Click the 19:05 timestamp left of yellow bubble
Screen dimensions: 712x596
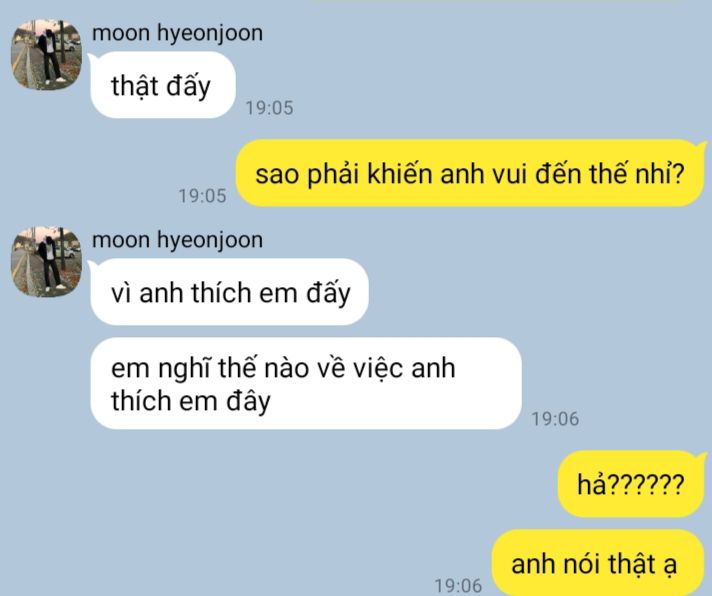click(203, 196)
